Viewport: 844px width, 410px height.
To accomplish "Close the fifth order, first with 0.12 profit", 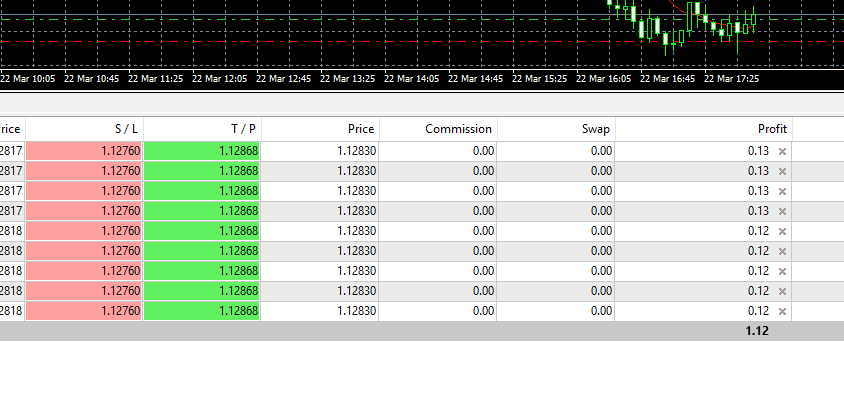I will [782, 231].
